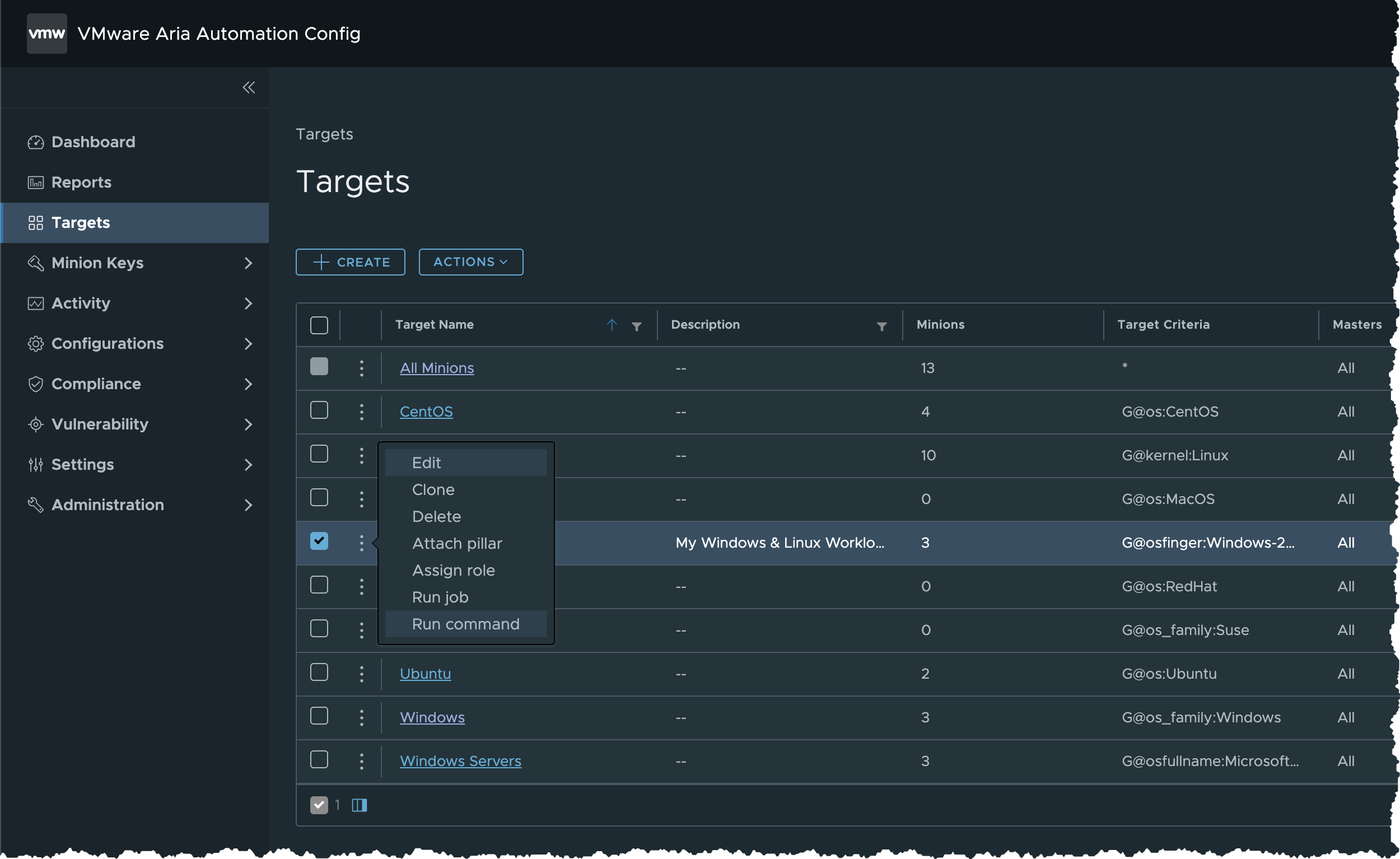Expand the Settings submenu chevron
Viewport: 1400px width, 859px height.
[248, 465]
